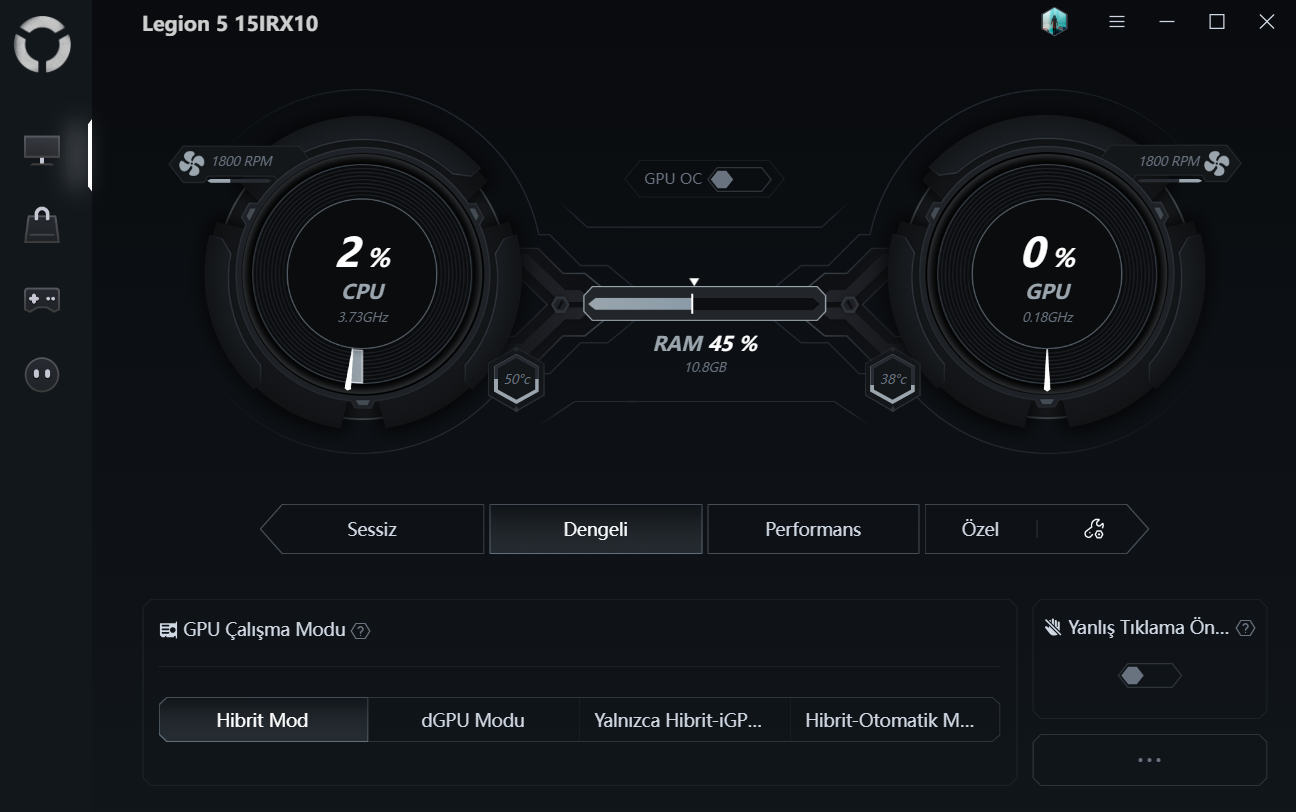Click the 0.18GHz GPU frequency value
Image resolution: width=1296 pixels, height=812 pixels.
[1047, 317]
